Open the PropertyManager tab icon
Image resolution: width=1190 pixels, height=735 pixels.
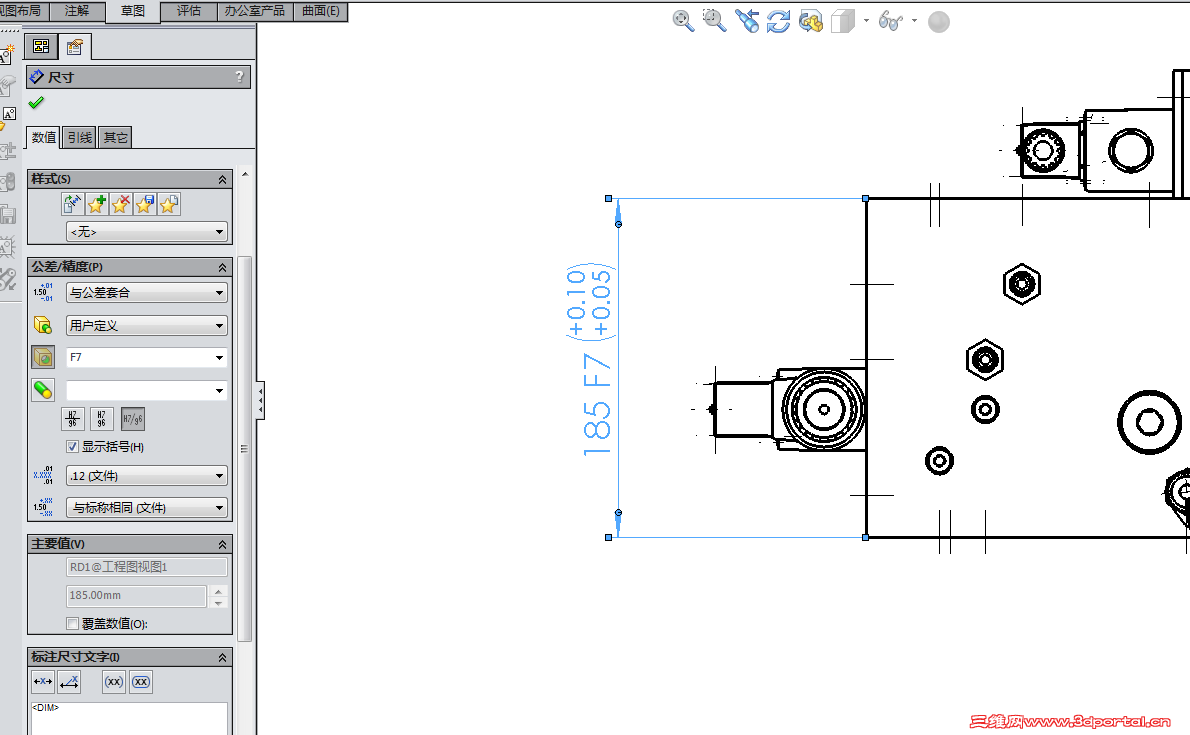(74, 47)
